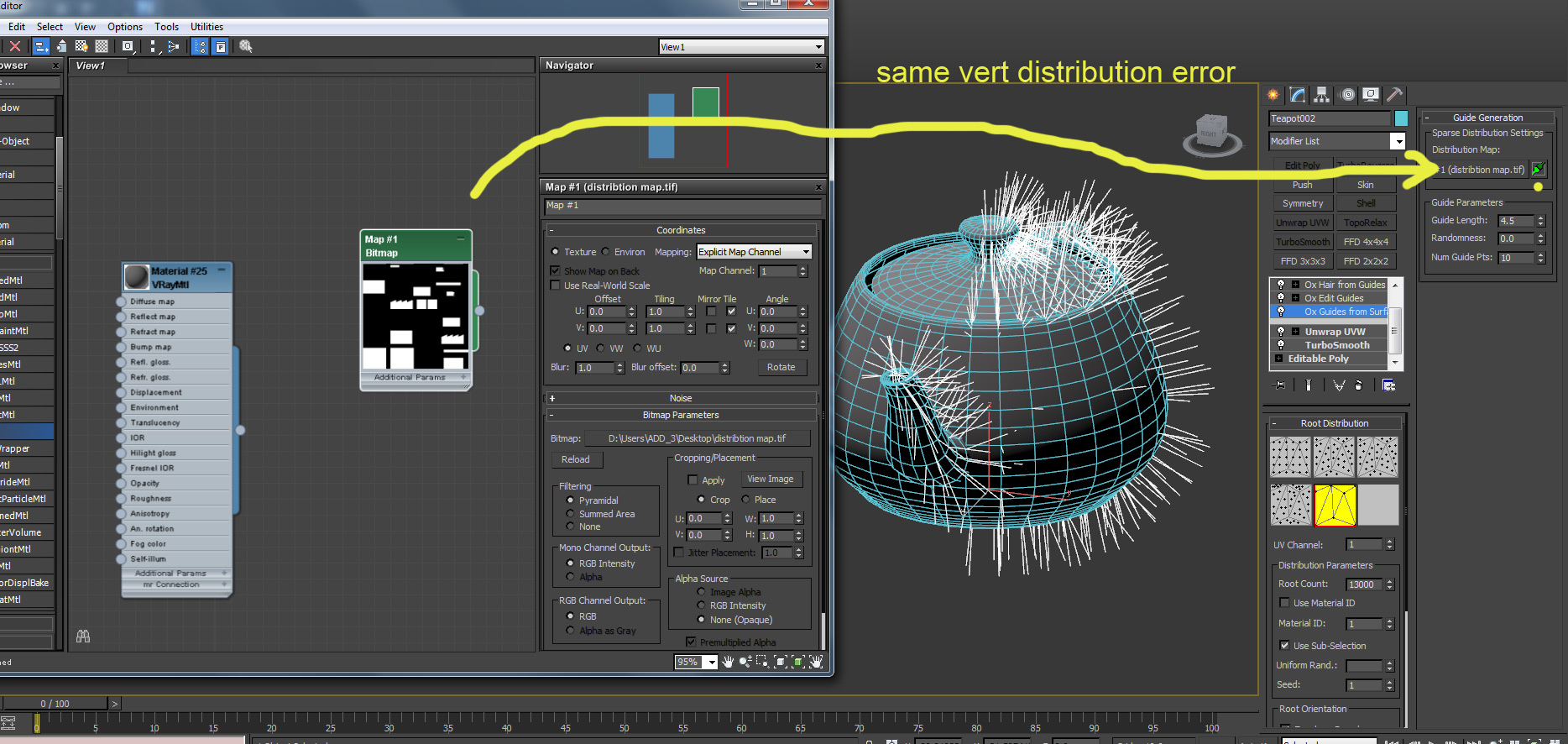Click the Configure Modifier Sets icon
The height and width of the screenshot is (744, 1568).
point(1388,385)
